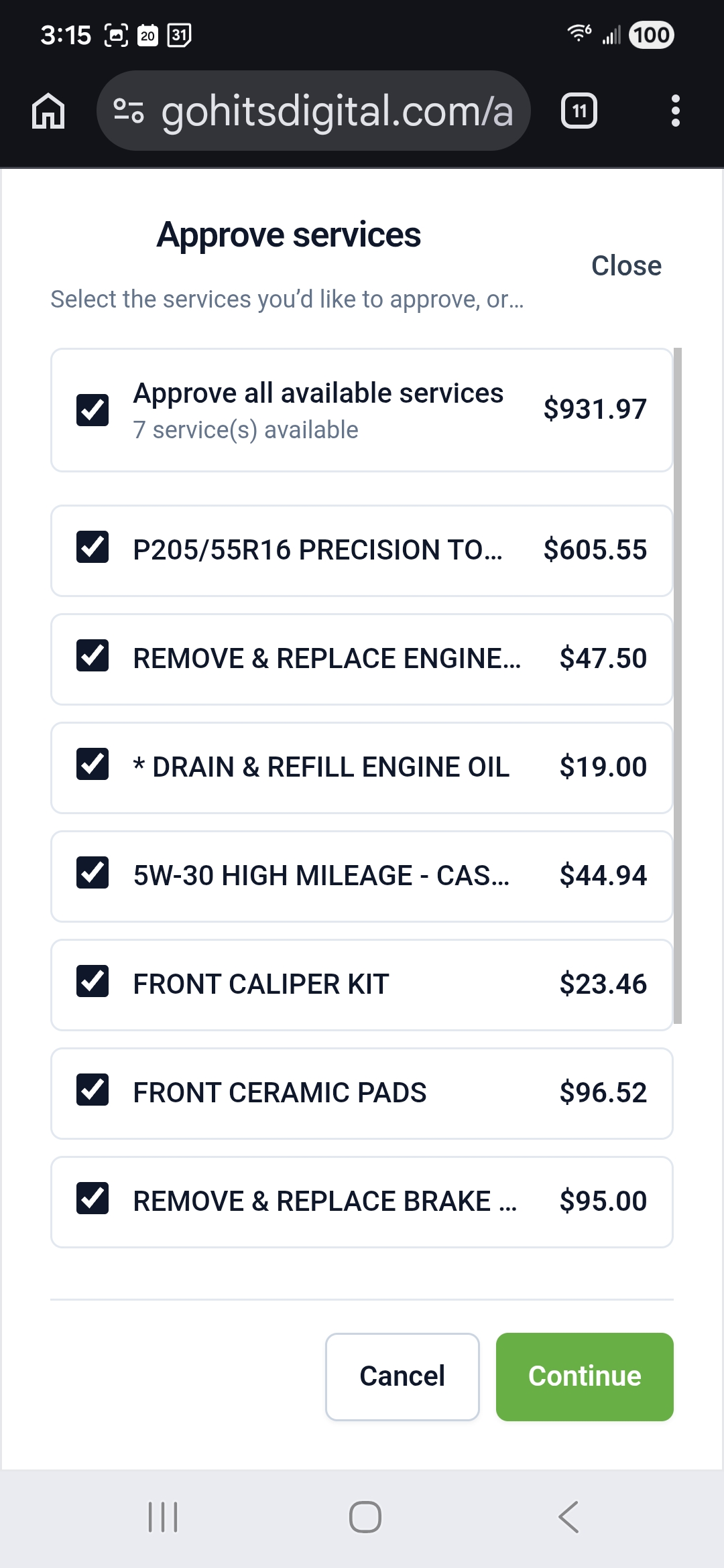Uncheck Remove & Replace Engine checkbox
The width and height of the screenshot is (724, 1568).
tap(93, 655)
